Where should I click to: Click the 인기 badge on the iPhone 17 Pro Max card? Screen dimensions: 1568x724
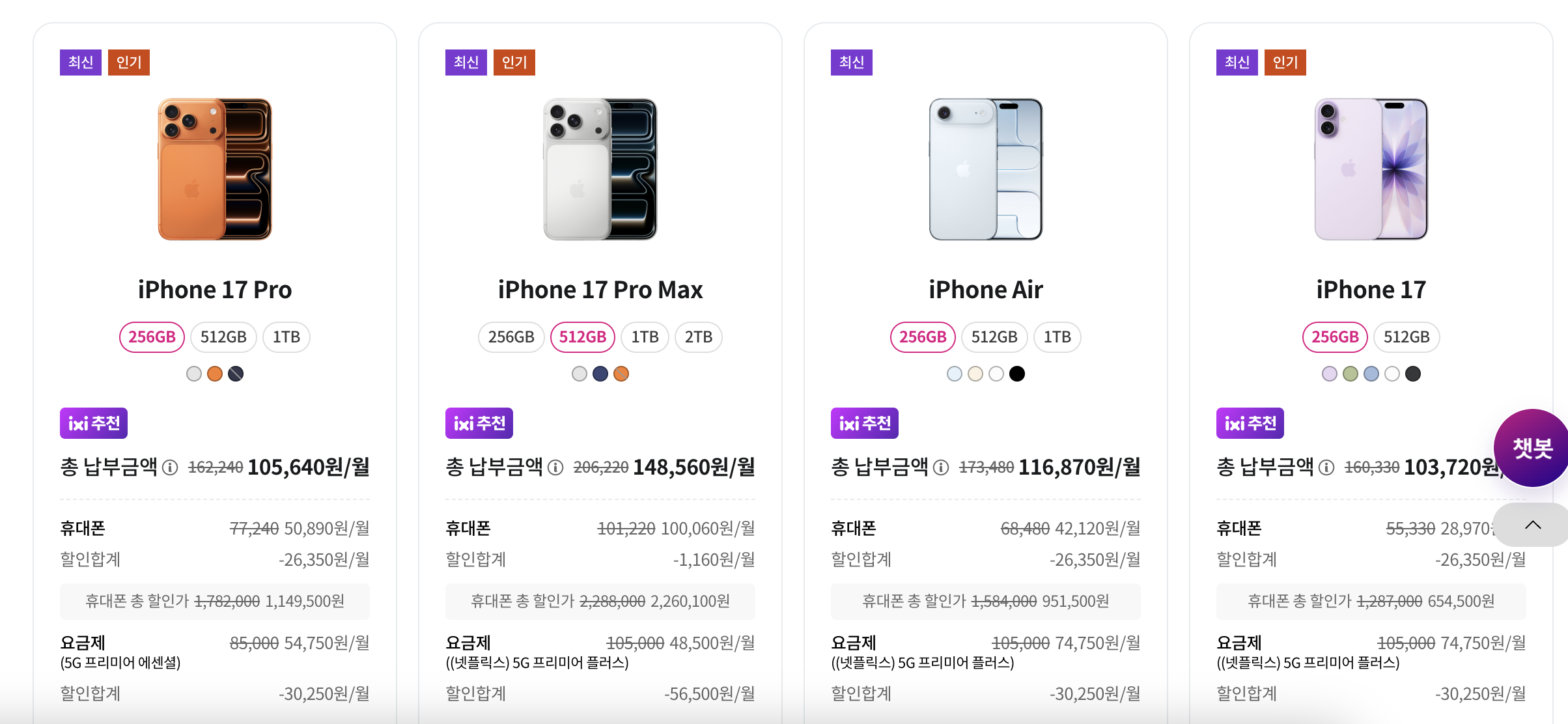(514, 63)
